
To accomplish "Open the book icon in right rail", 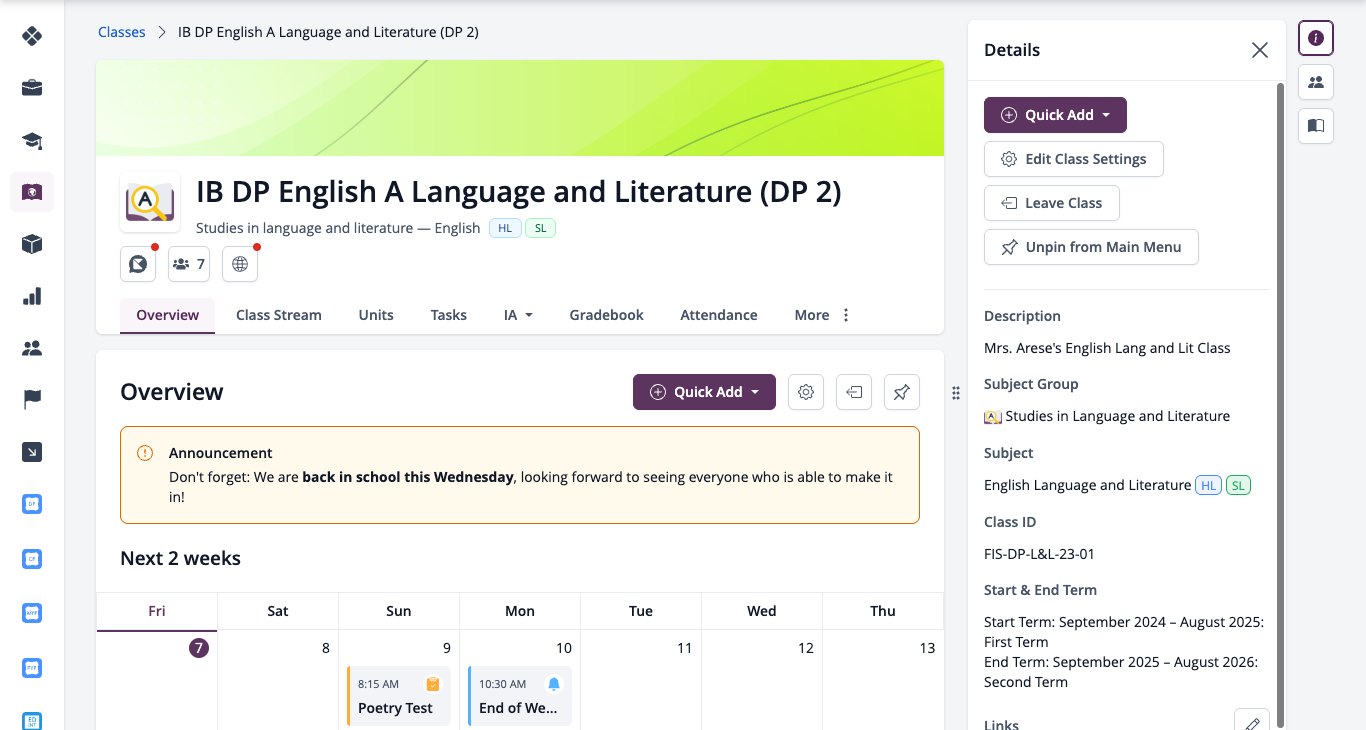I will point(1316,126).
